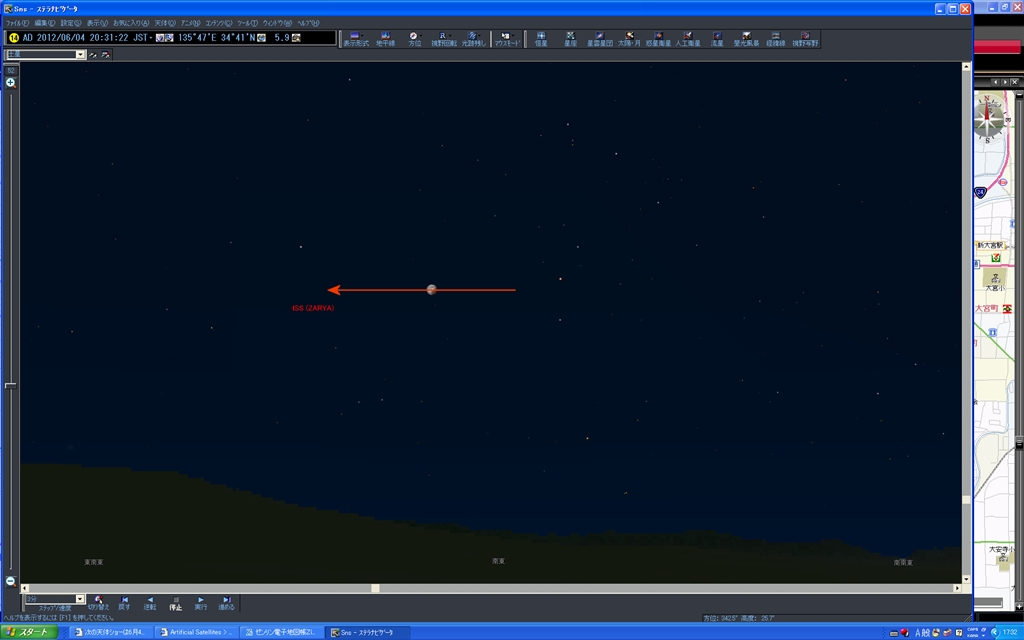The height and width of the screenshot is (640, 1024).
Task: Open the ファイル (File) menu
Action: (x=17, y=22)
